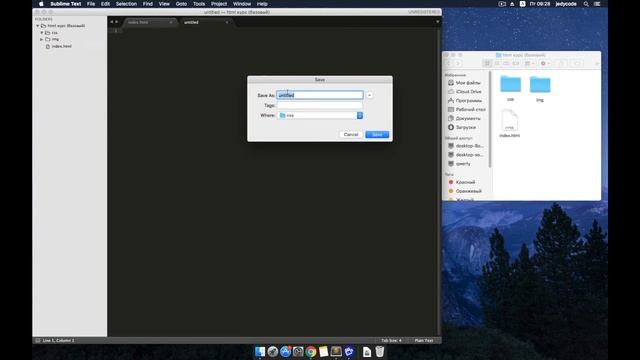Open App Store from the Dock

point(285,351)
